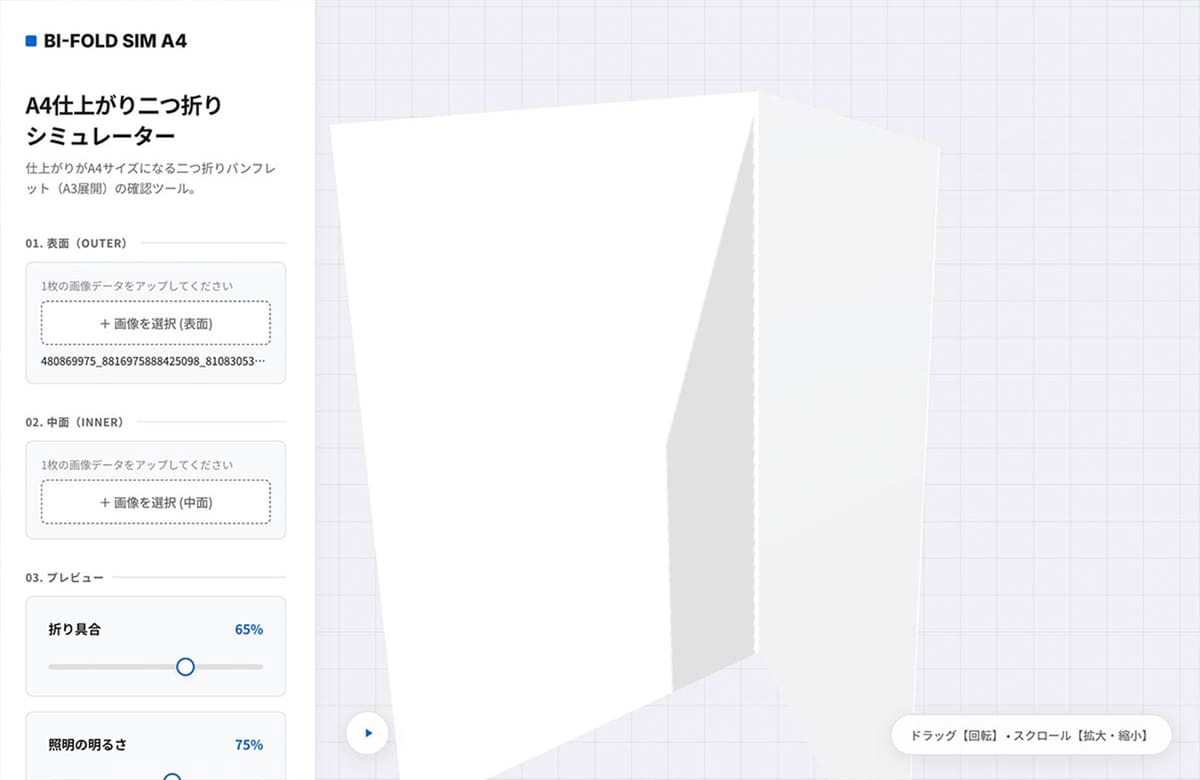Click the A3展開 description paragraph

click(x=151, y=178)
